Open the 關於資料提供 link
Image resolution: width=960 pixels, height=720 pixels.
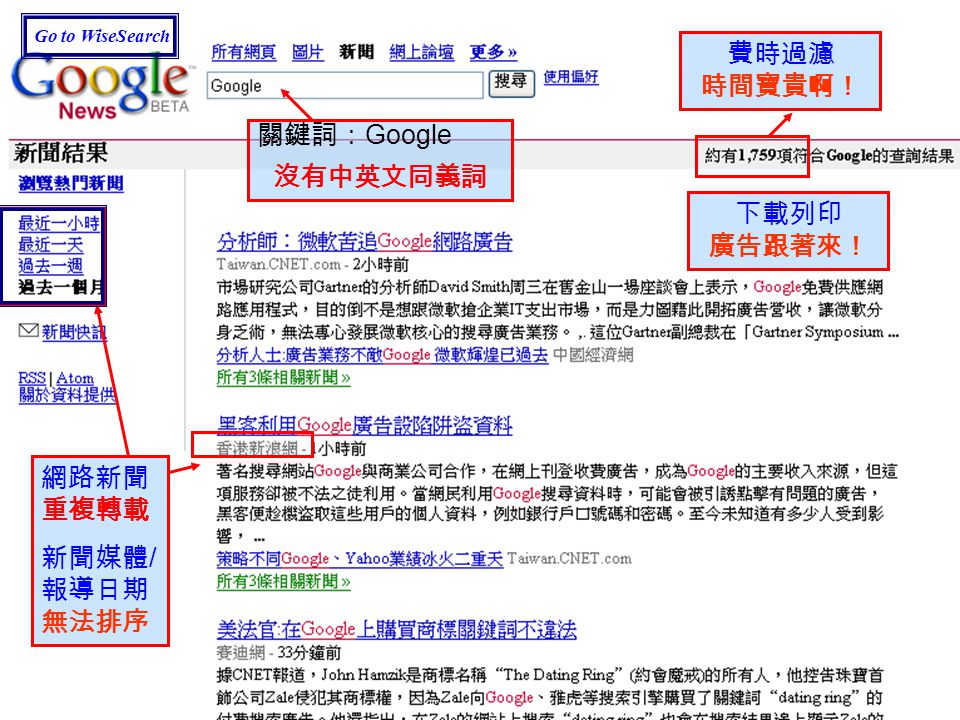(x=67, y=395)
